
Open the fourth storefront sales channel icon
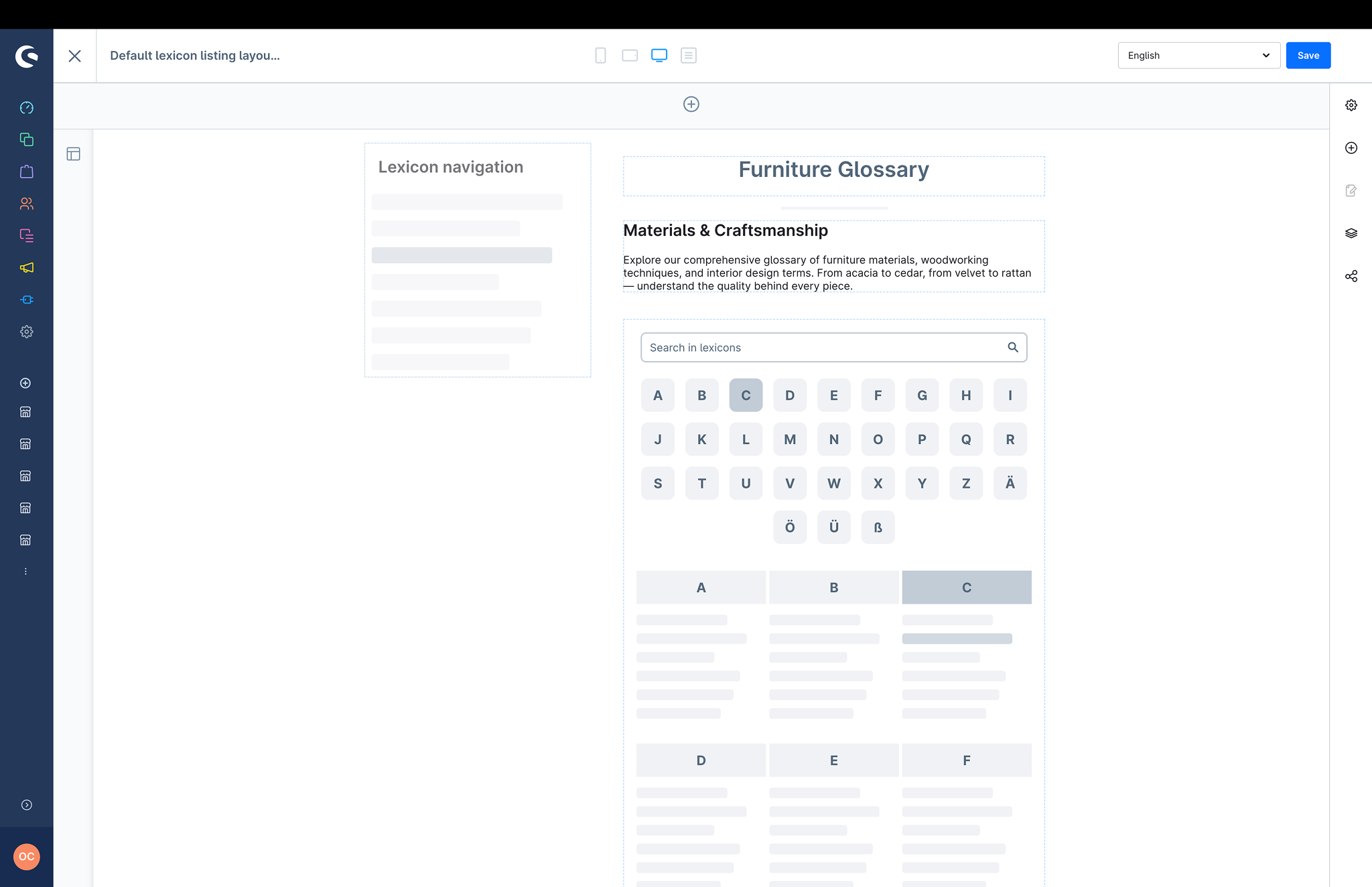point(25,508)
